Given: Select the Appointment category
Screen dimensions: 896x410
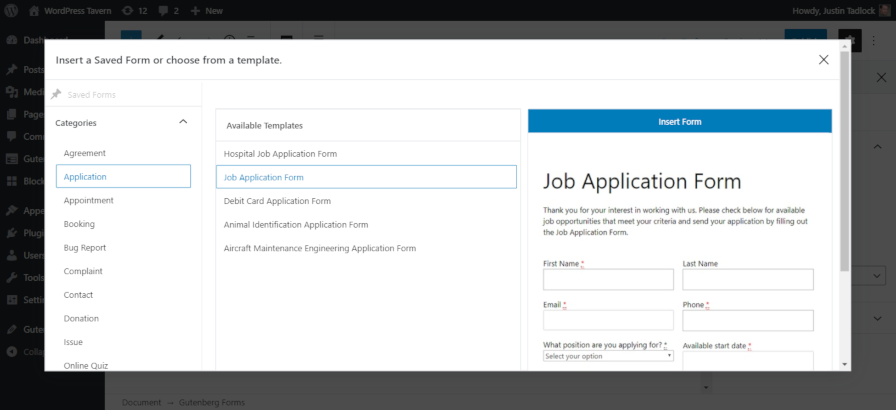Looking at the screenshot, I should [89, 200].
